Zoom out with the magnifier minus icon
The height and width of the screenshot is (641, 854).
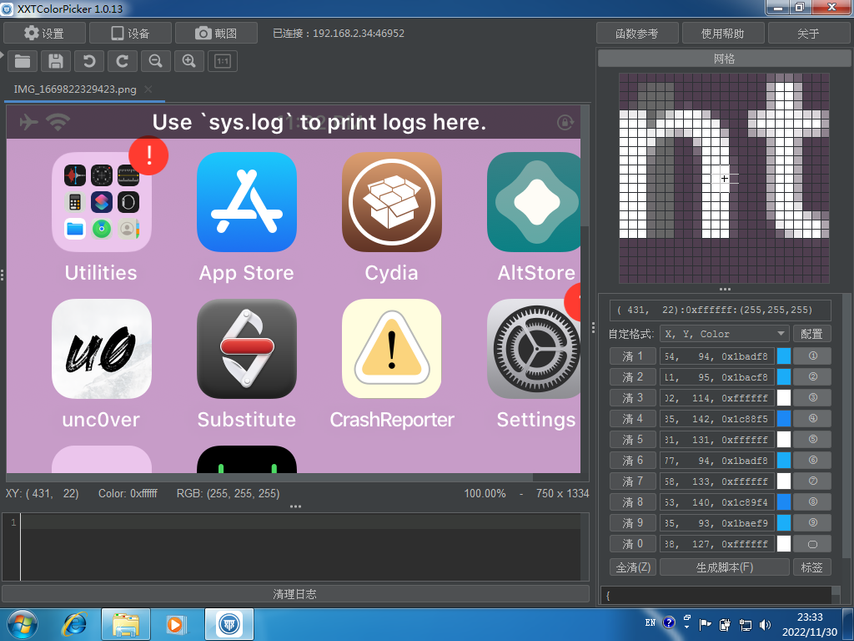pos(155,61)
